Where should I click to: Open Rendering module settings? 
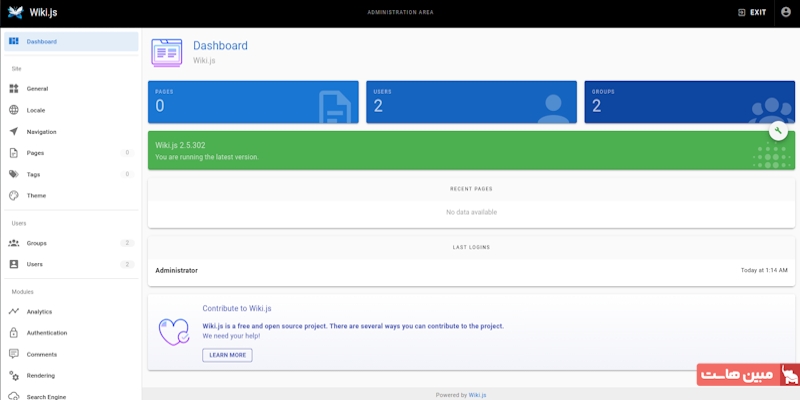pos(41,375)
